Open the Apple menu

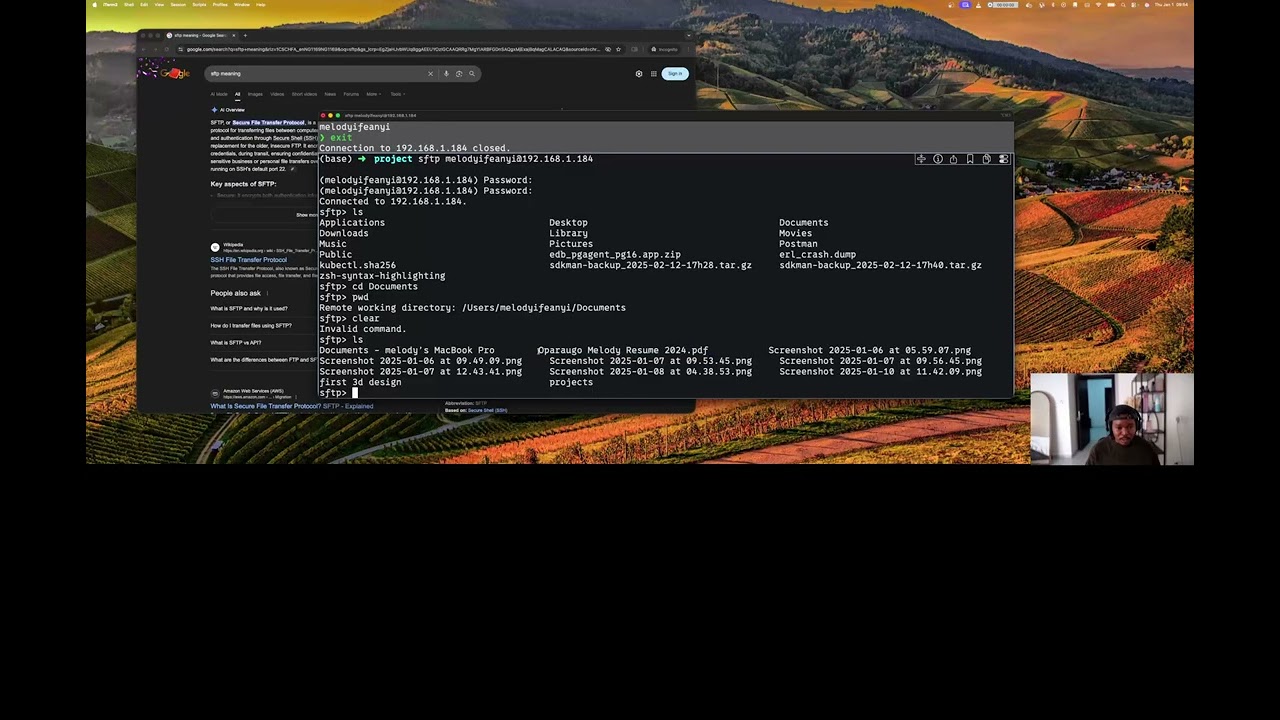[x=95, y=5]
